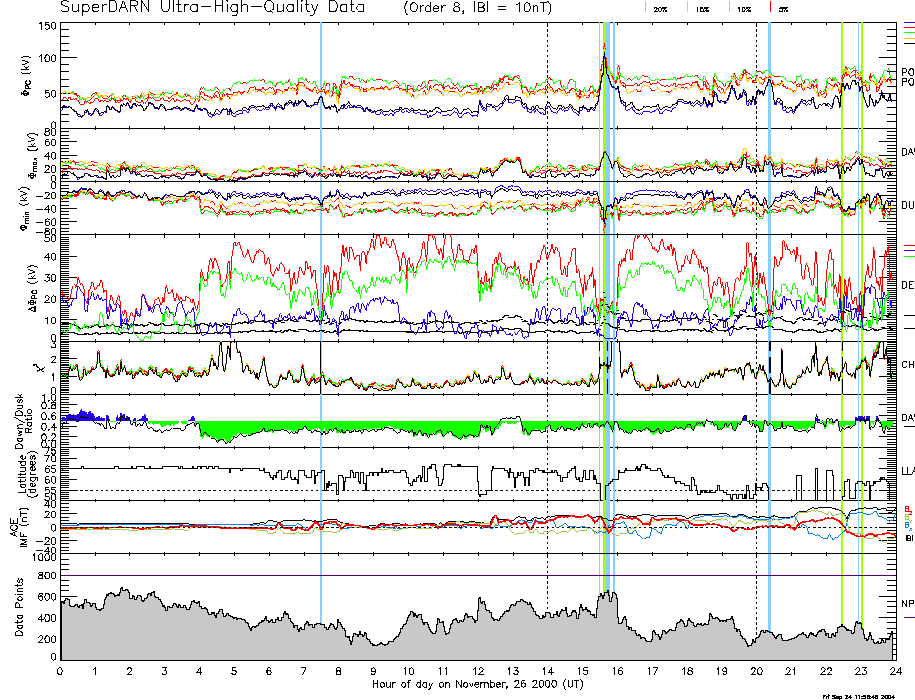Click the blue vertical line near hour 7.5
The width and height of the screenshot is (915, 700).
tap(321, 300)
